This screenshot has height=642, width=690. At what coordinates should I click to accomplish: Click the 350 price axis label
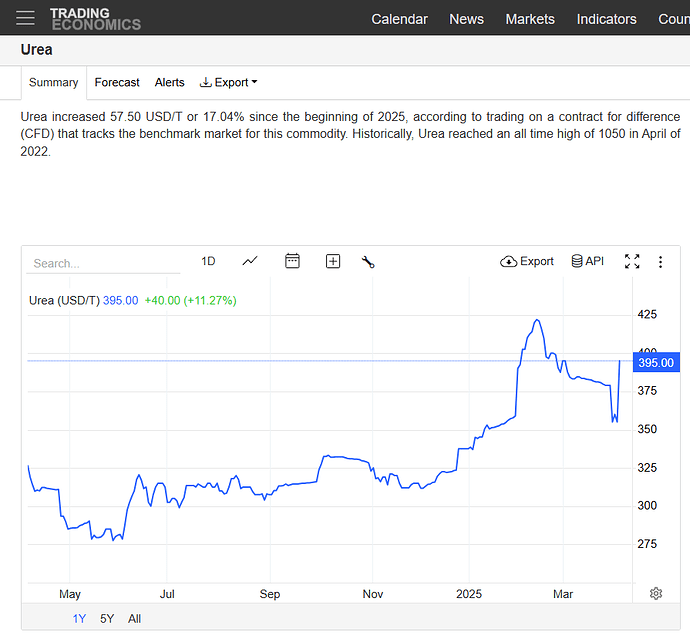click(x=647, y=429)
